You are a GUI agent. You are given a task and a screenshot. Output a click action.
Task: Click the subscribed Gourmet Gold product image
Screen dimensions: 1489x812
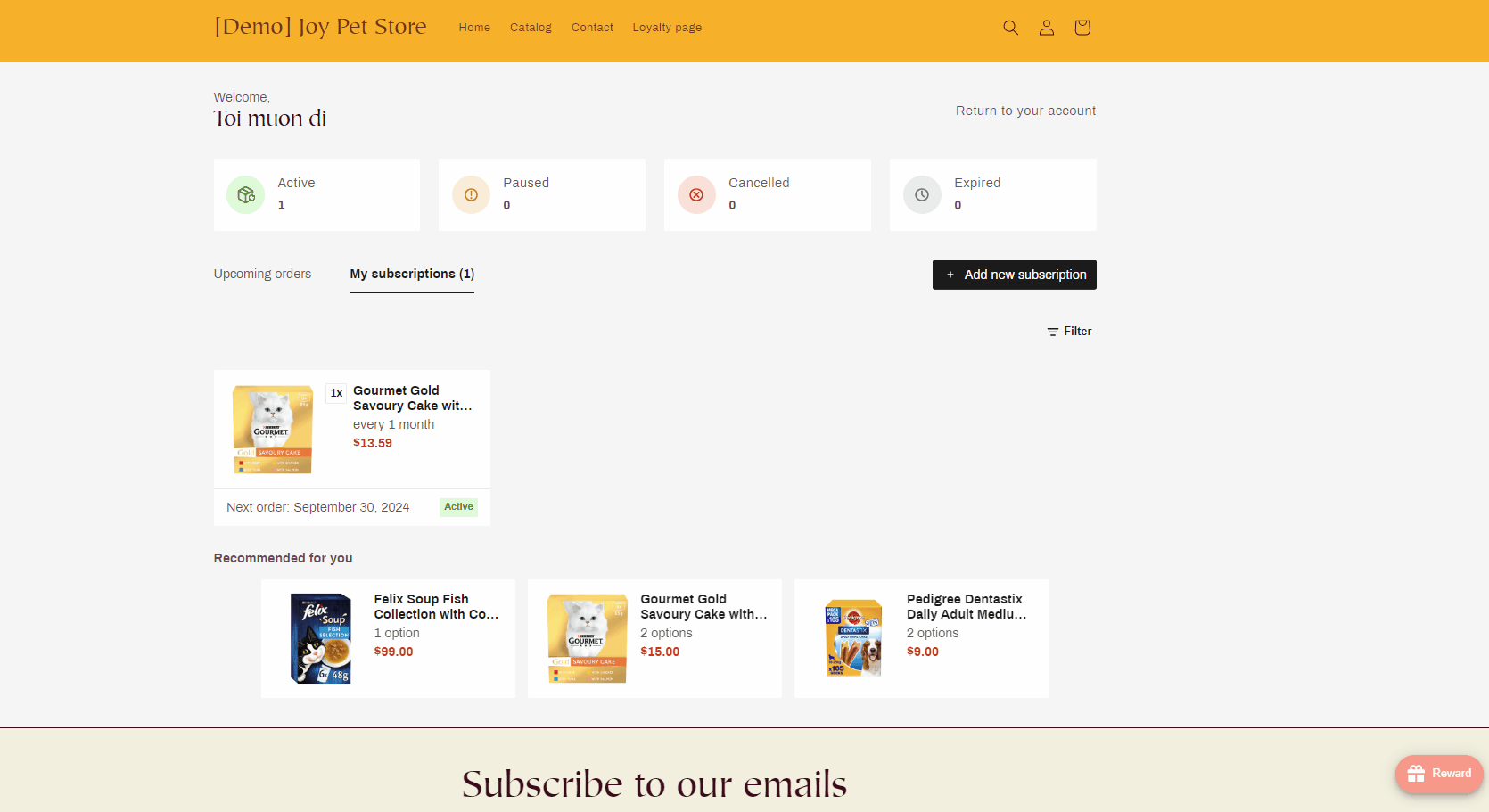click(x=273, y=430)
